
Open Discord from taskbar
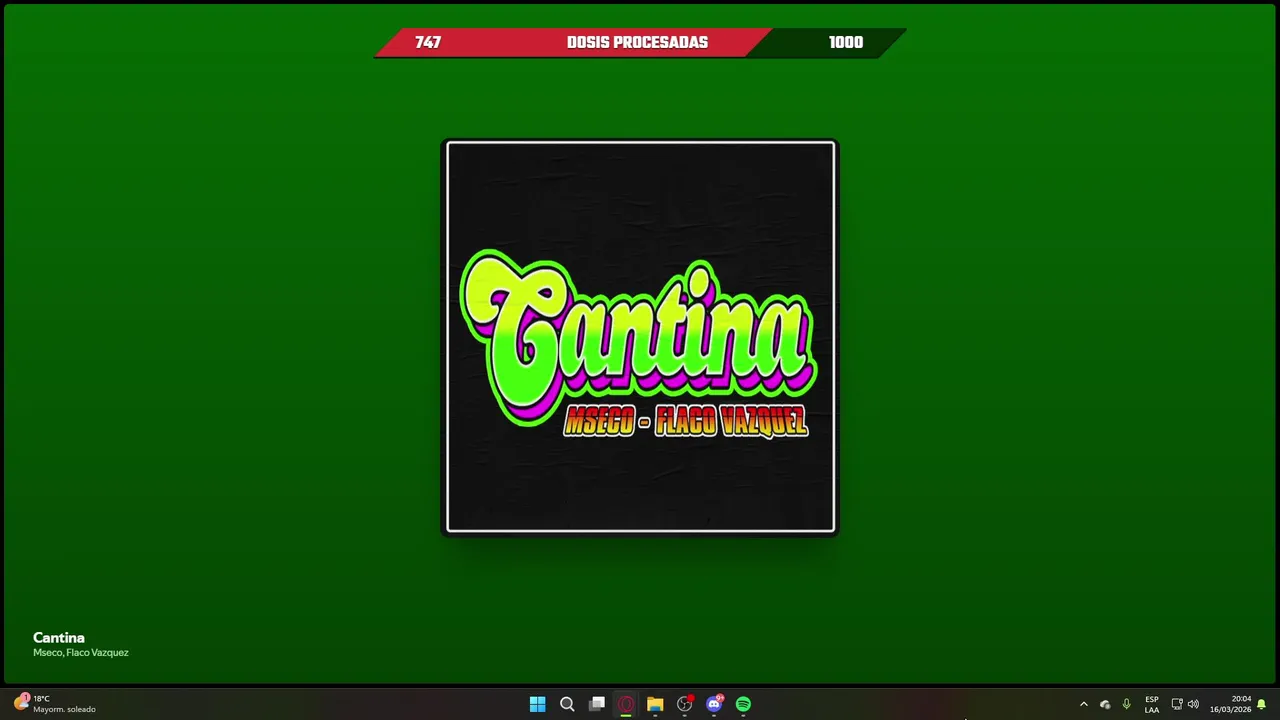(714, 704)
